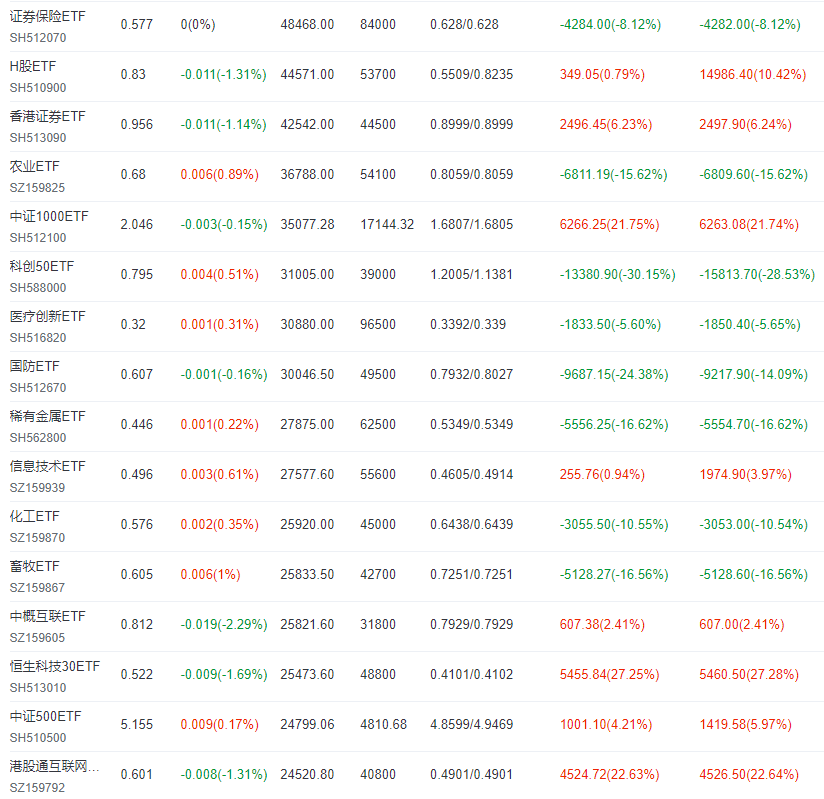This screenshot has width=824, height=799.
Task: Select code SH513010
Action: [38, 687]
